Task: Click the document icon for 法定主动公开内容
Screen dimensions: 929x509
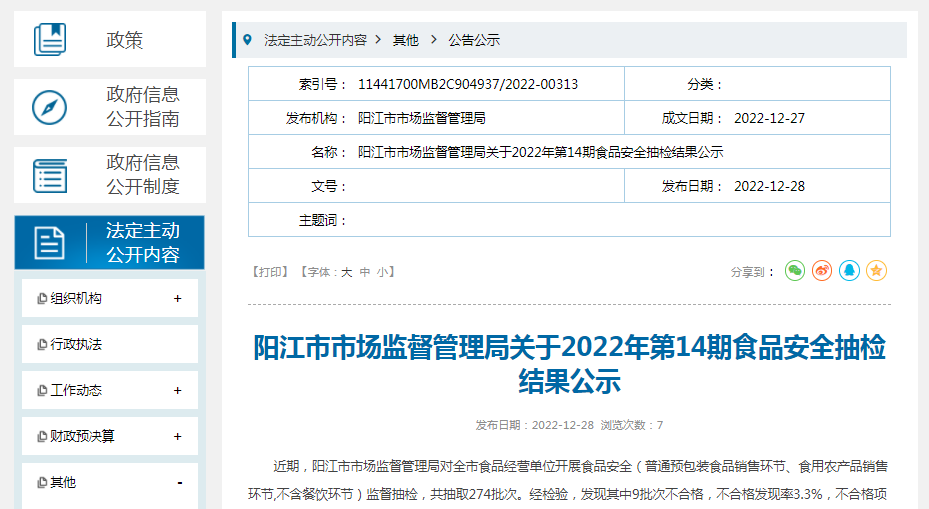Action: pos(49,243)
